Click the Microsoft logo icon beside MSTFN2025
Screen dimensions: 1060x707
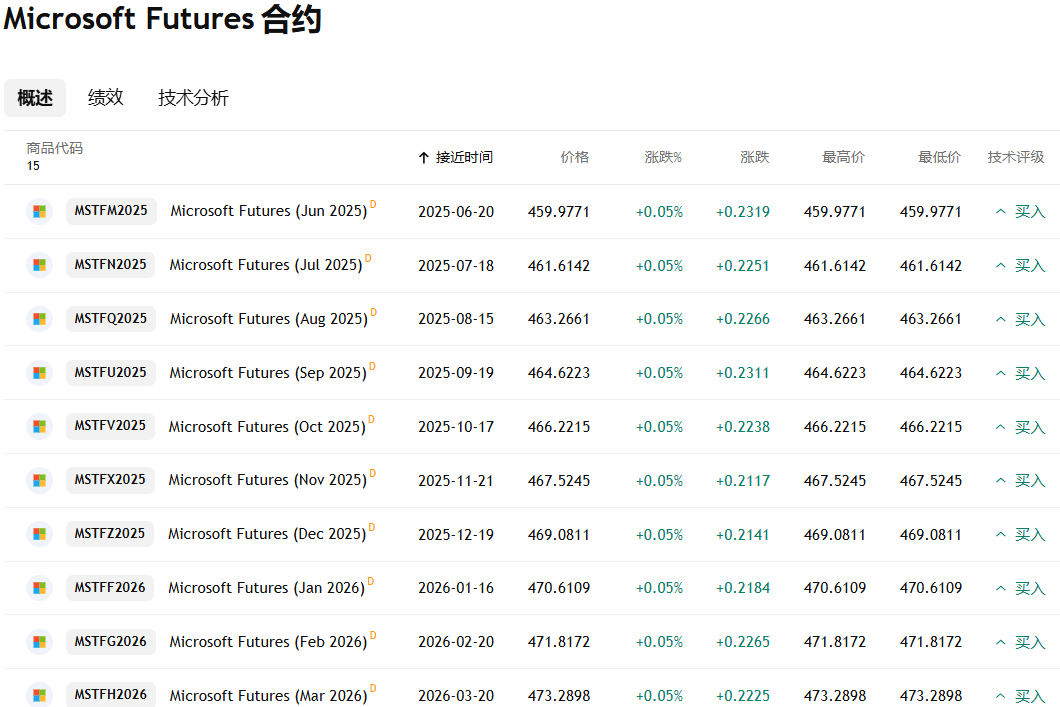(39, 265)
